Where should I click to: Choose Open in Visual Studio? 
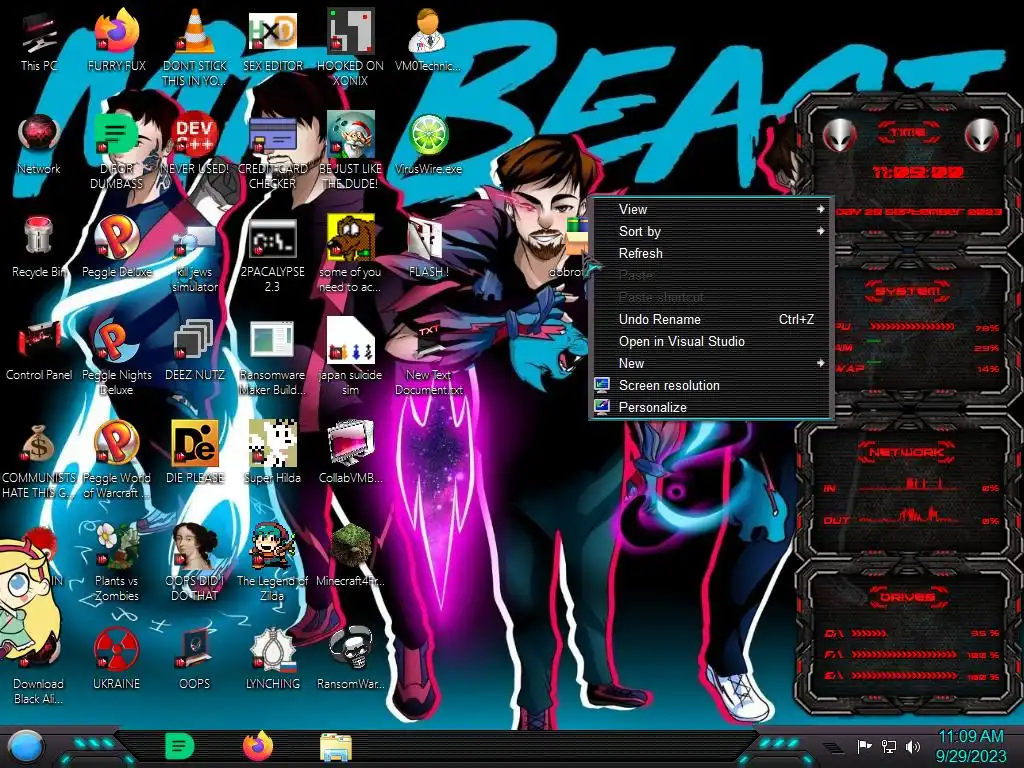pos(711,342)
